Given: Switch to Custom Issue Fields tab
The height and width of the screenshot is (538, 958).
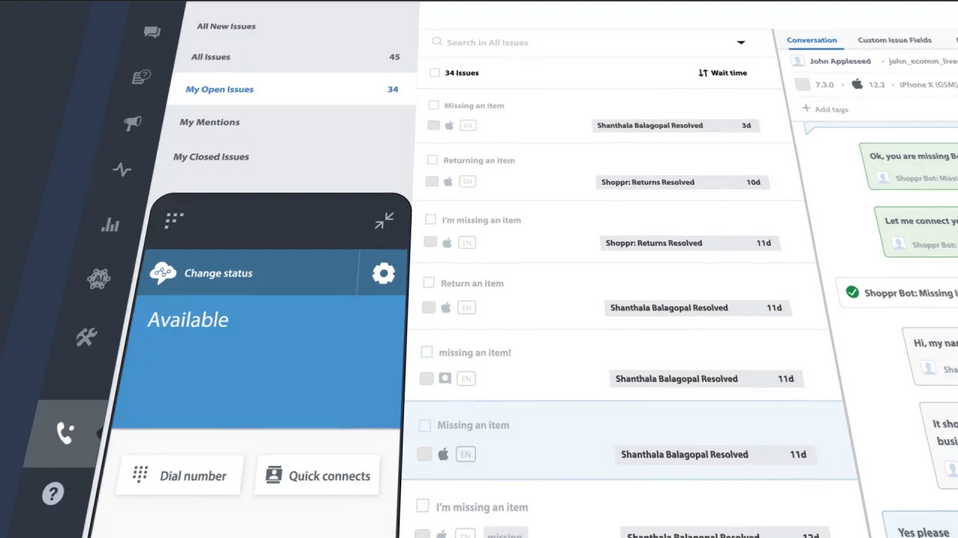Looking at the screenshot, I should coord(894,40).
